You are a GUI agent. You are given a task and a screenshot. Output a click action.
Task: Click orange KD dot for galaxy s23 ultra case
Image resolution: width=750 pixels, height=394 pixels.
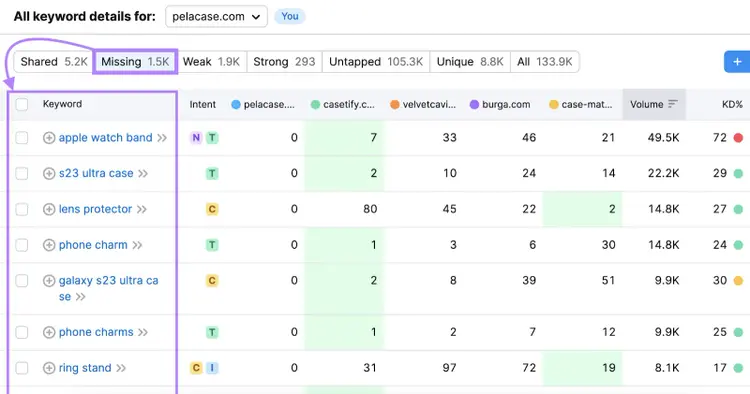738,281
